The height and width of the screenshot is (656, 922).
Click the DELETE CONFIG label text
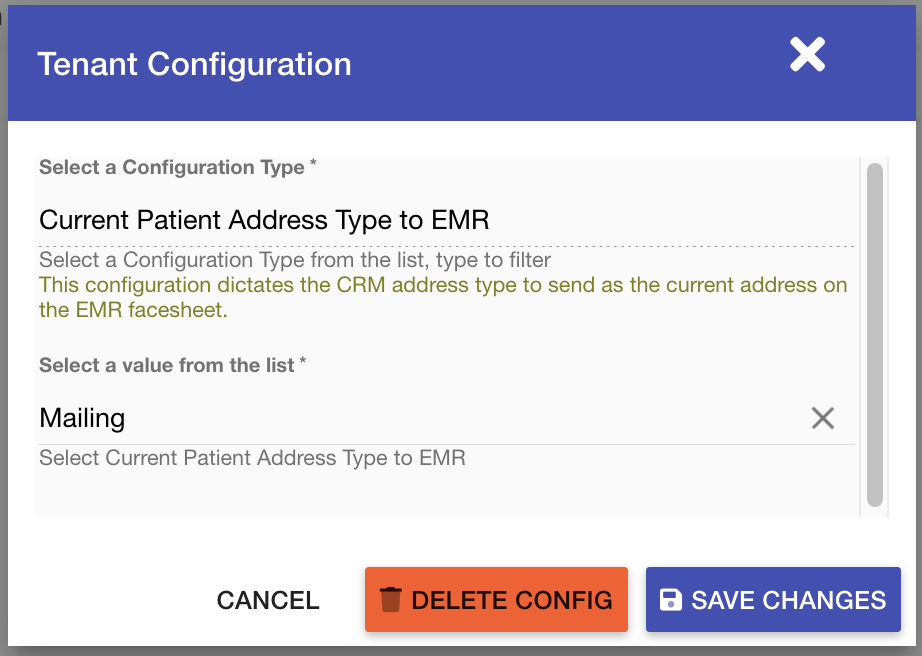click(512, 600)
